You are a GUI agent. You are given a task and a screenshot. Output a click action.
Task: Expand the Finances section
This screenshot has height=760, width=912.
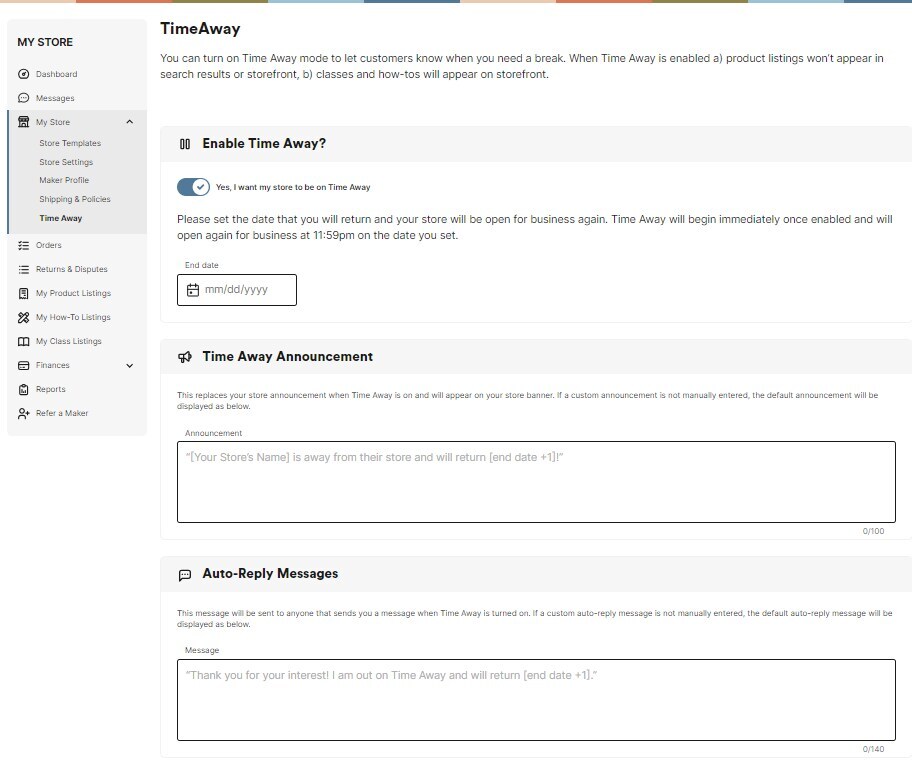pyautogui.click(x=129, y=365)
